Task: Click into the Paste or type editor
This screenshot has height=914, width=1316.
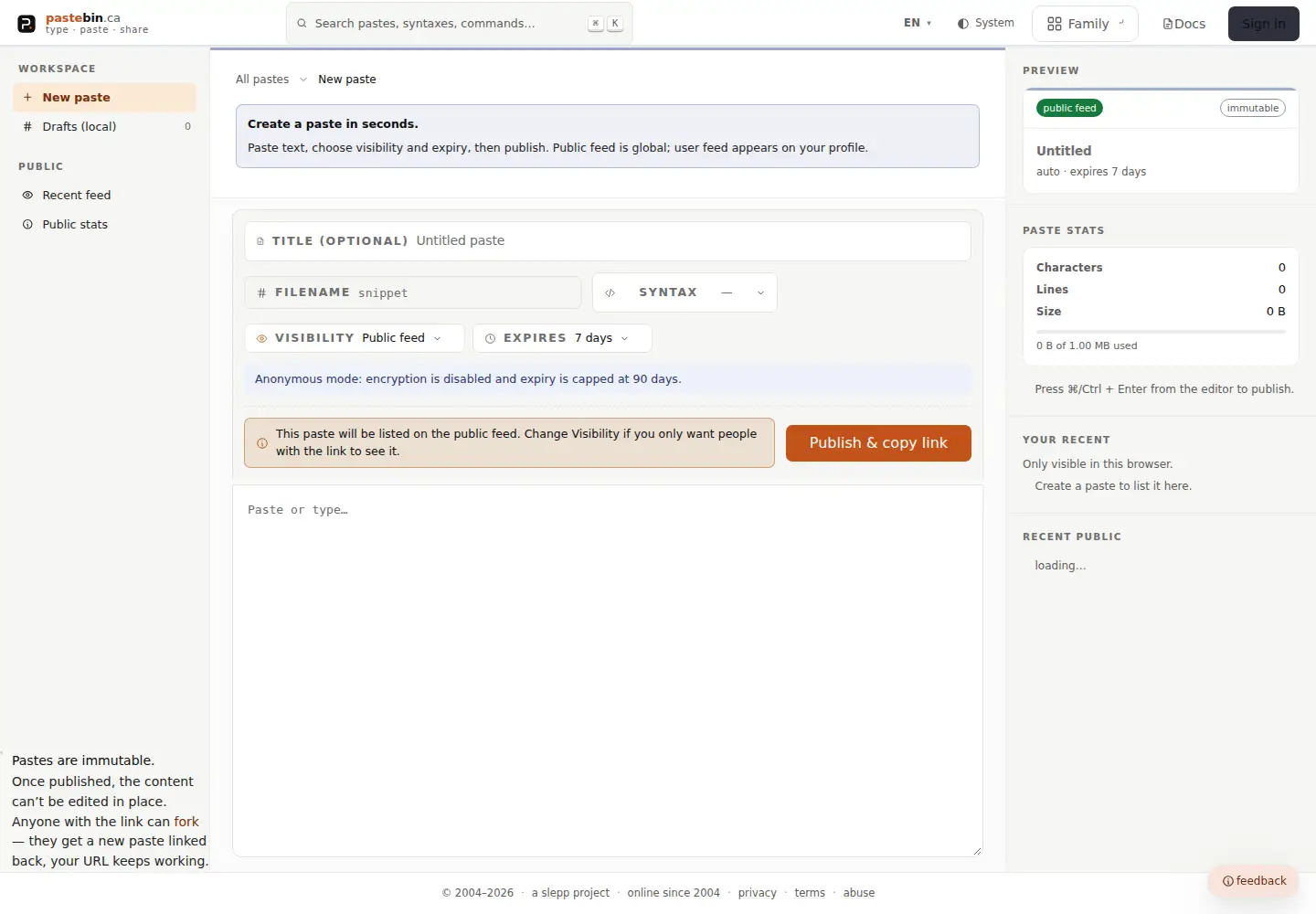Action: [608, 671]
